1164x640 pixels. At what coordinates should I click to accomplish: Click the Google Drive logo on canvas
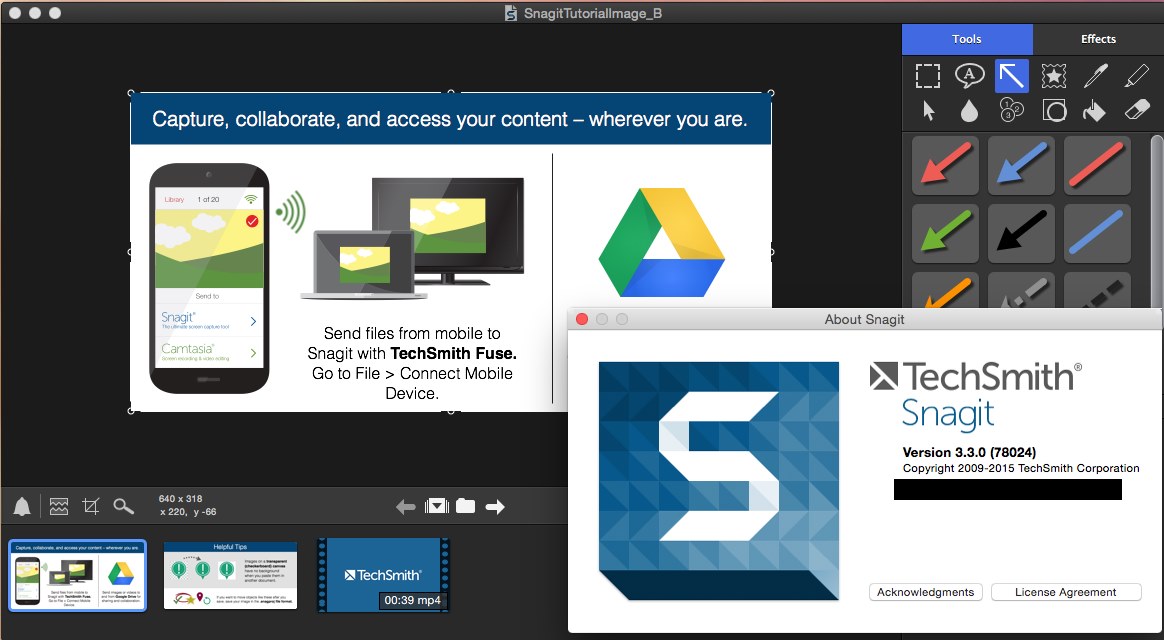[661, 242]
